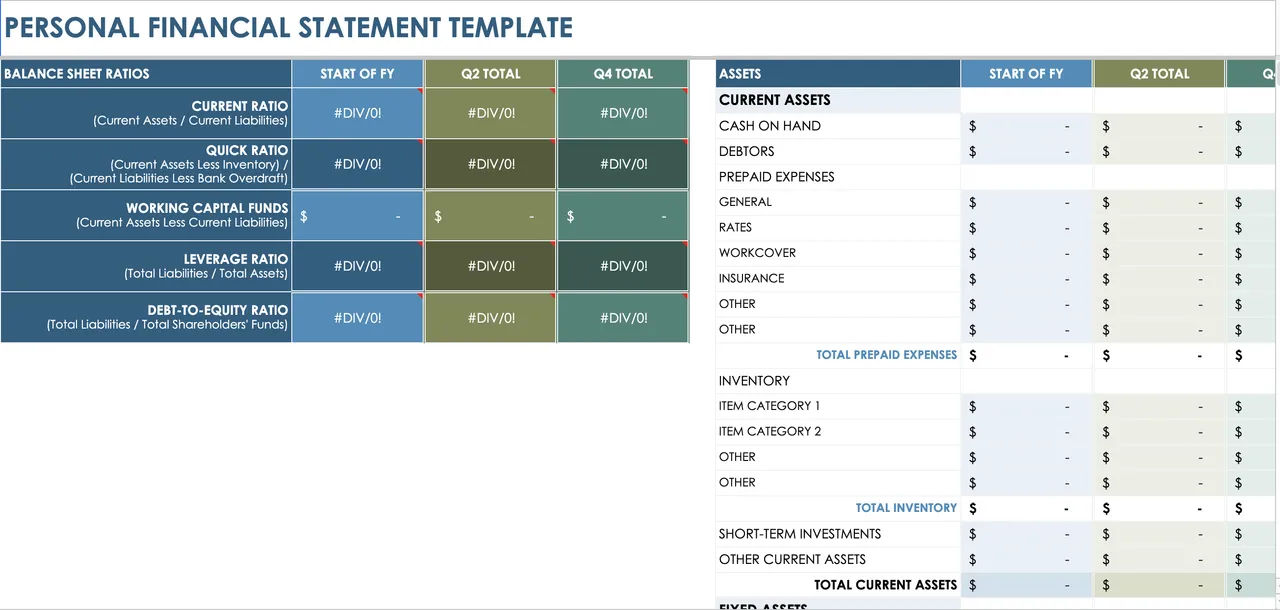This screenshot has height=610, width=1280.
Task: Click Rates Start of FY amount cell
Action: 1027,228
